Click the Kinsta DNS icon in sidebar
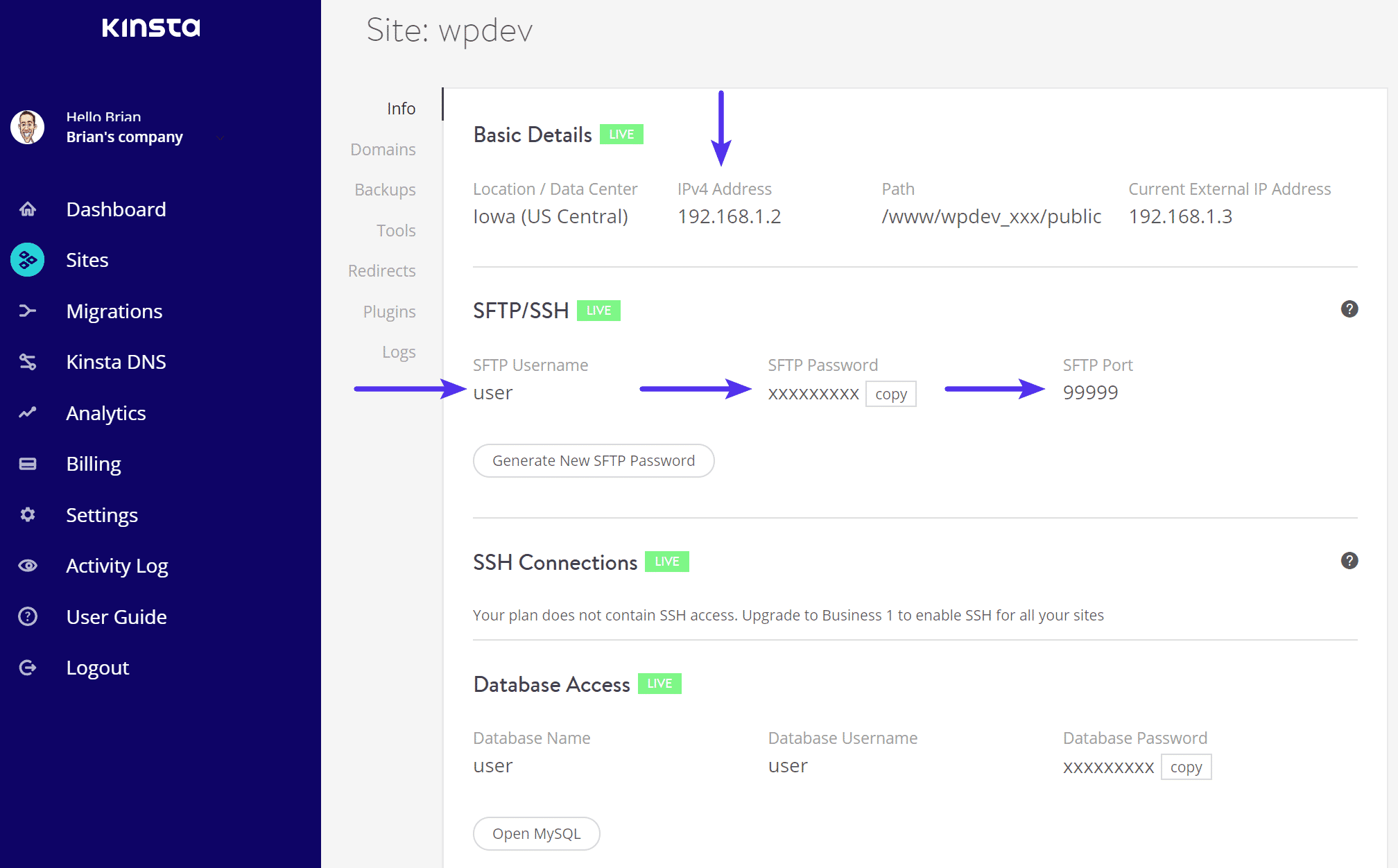 pos(26,361)
